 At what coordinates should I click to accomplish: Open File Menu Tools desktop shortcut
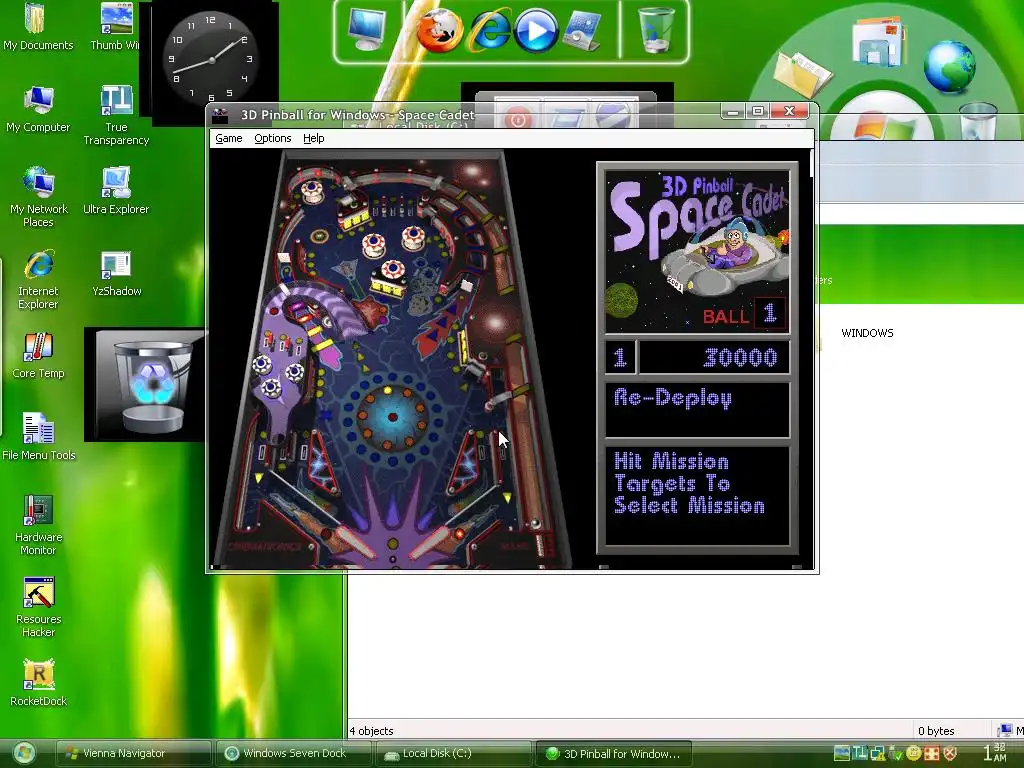coord(39,437)
